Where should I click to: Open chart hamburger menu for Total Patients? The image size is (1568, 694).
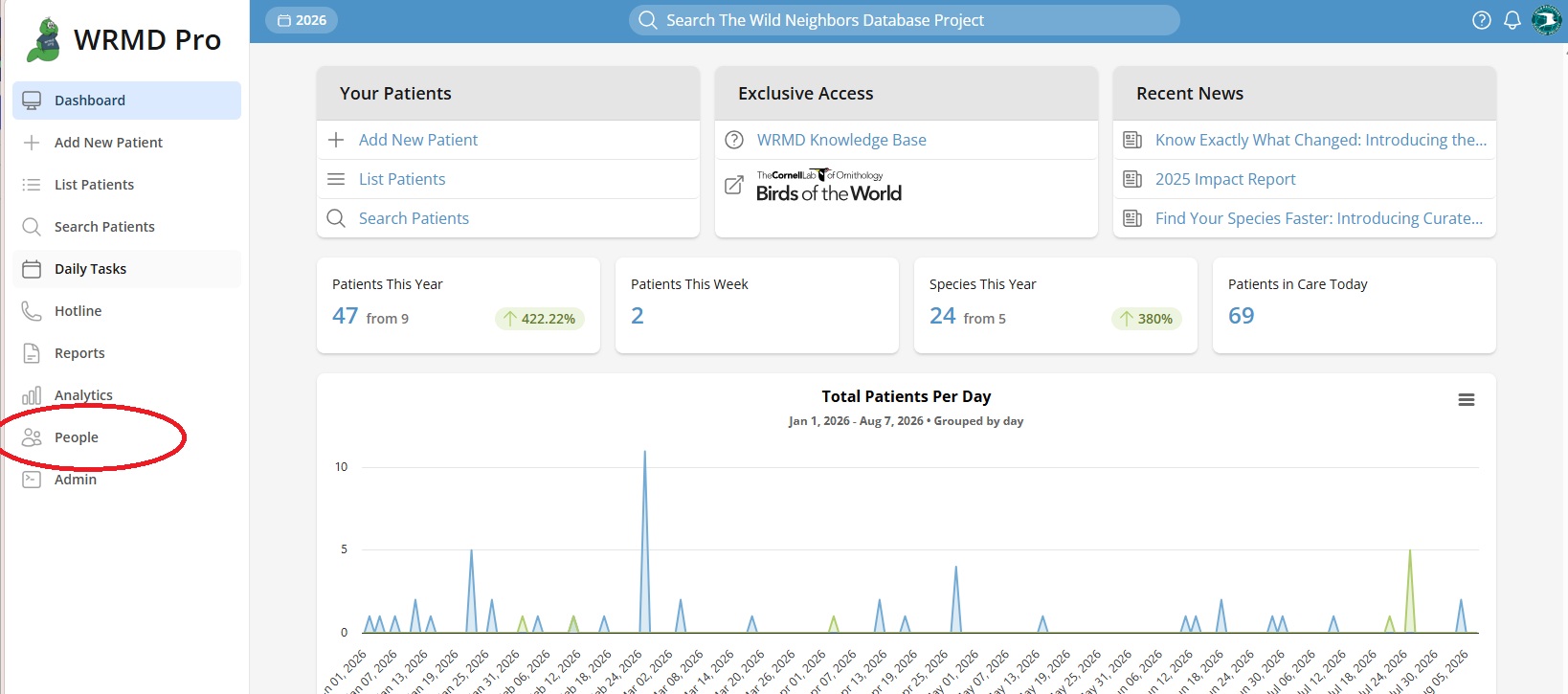coord(1466,400)
